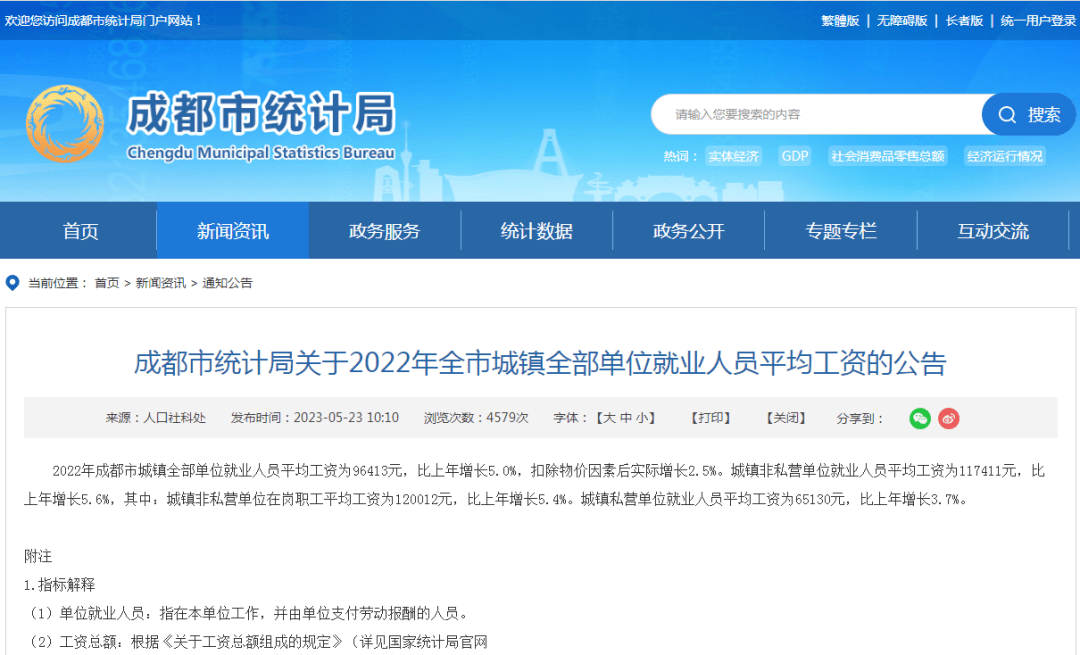Open the 首页 navigation tab
The height and width of the screenshot is (655, 1080).
point(80,231)
